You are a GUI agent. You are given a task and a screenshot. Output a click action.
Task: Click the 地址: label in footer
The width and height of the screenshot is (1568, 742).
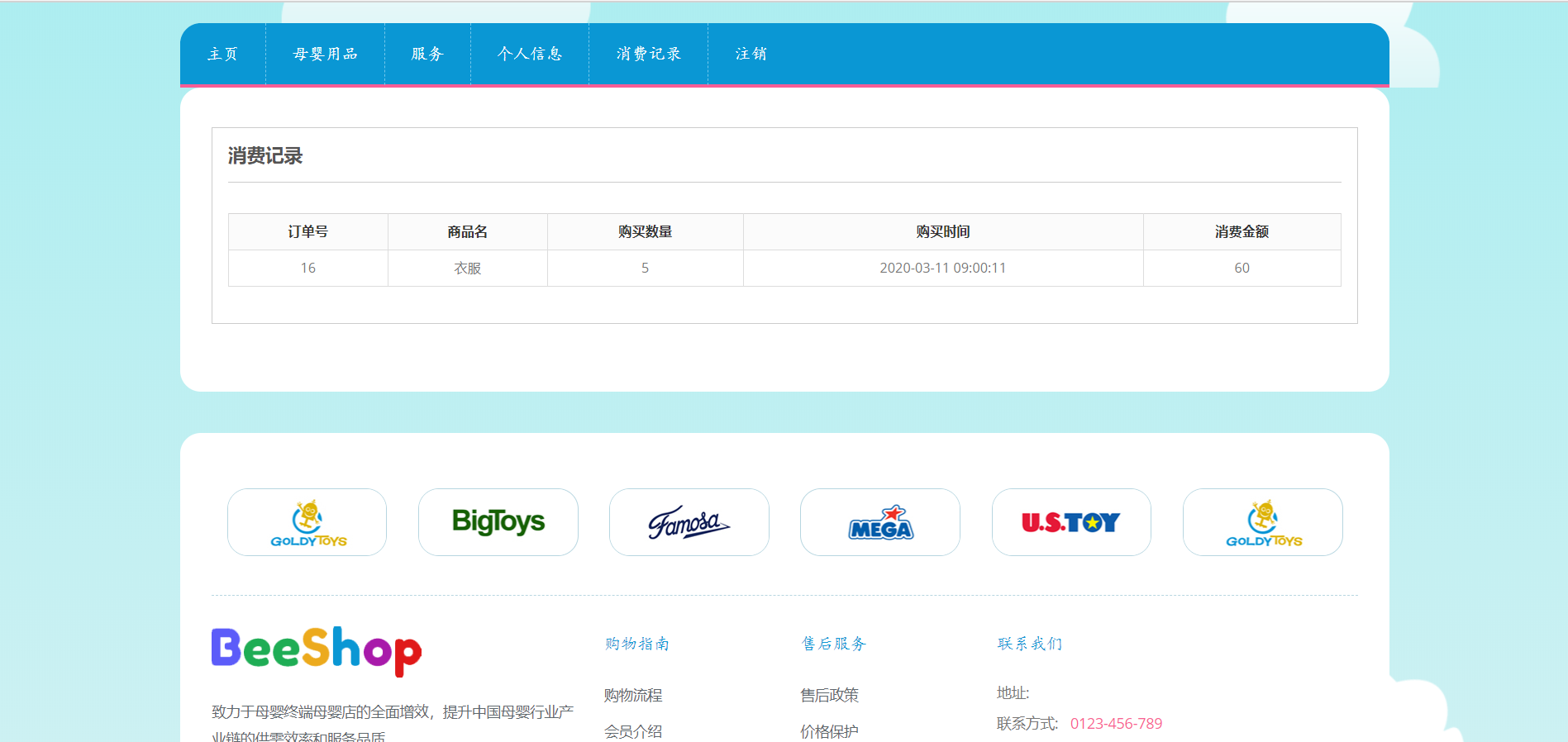(x=1013, y=693)
